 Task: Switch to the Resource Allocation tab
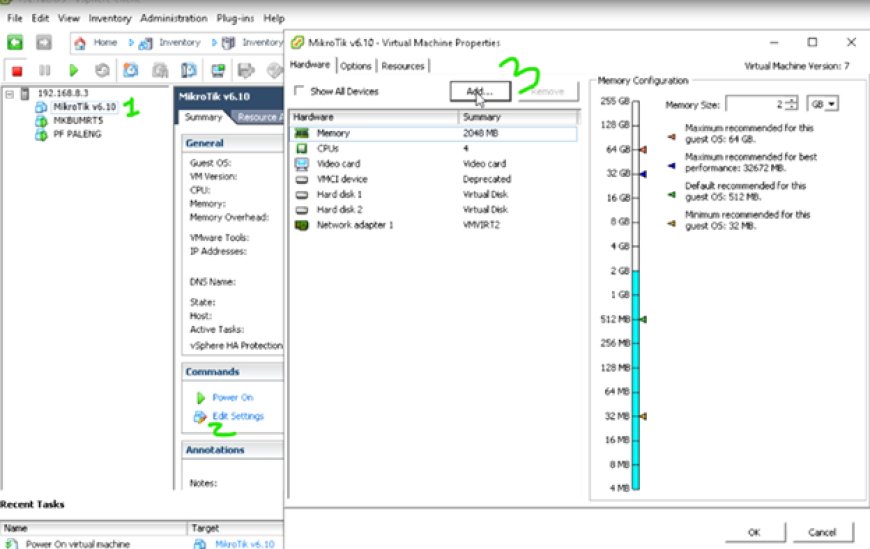259,117
